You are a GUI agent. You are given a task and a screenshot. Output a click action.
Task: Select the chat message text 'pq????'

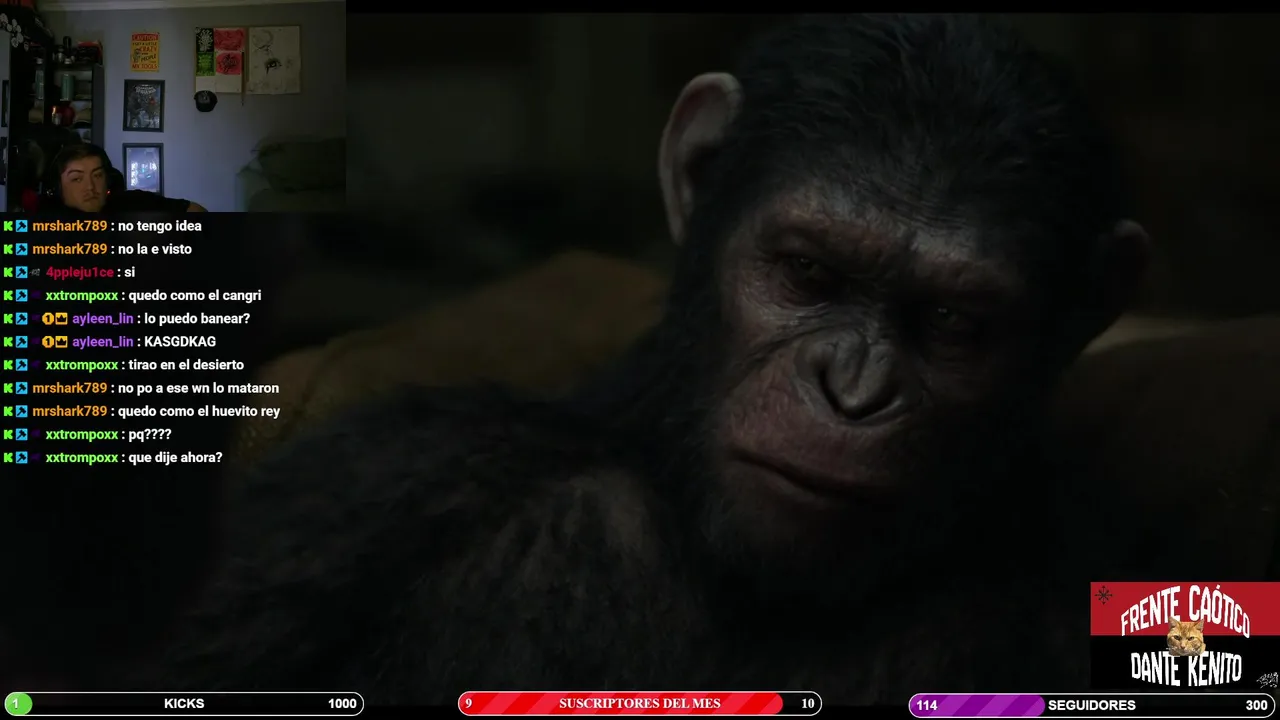[150, 434]
